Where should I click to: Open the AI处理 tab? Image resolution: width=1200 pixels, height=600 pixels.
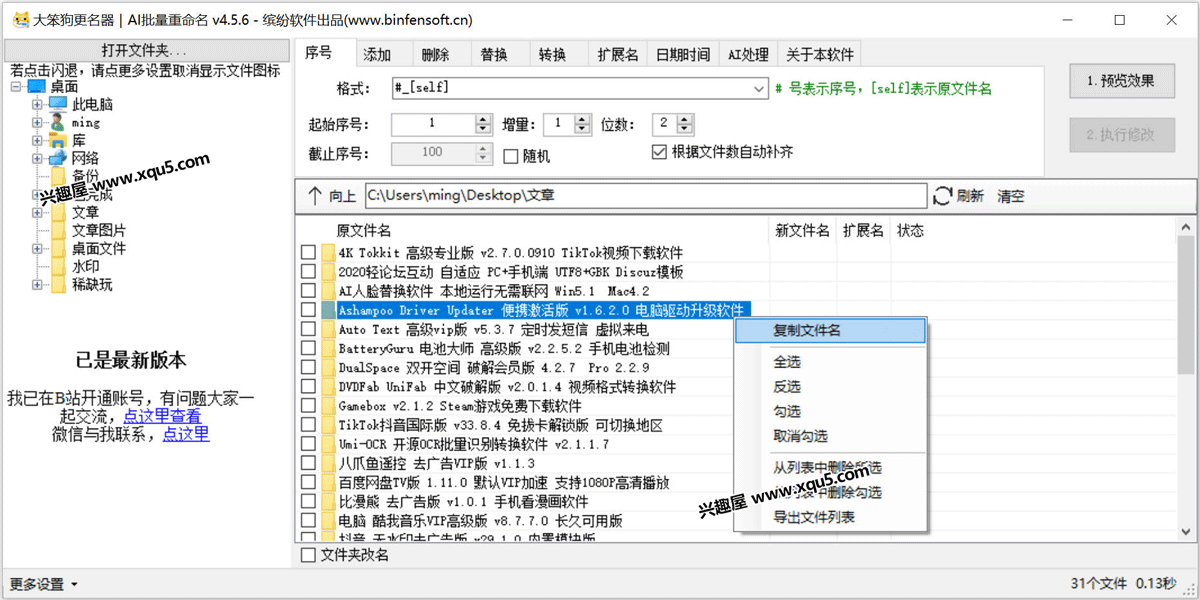pos(748,55)
